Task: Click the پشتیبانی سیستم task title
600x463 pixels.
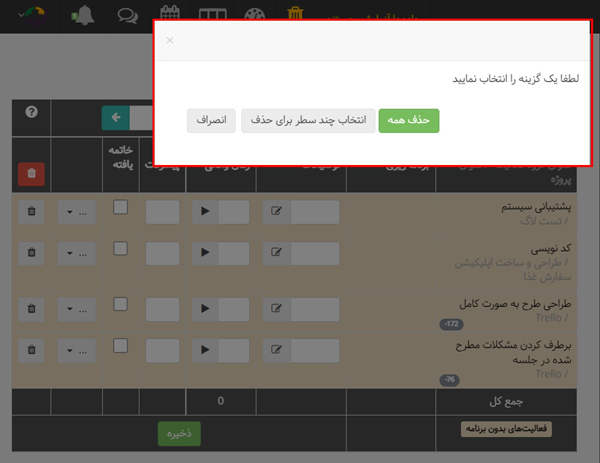Action: point(536,207)
